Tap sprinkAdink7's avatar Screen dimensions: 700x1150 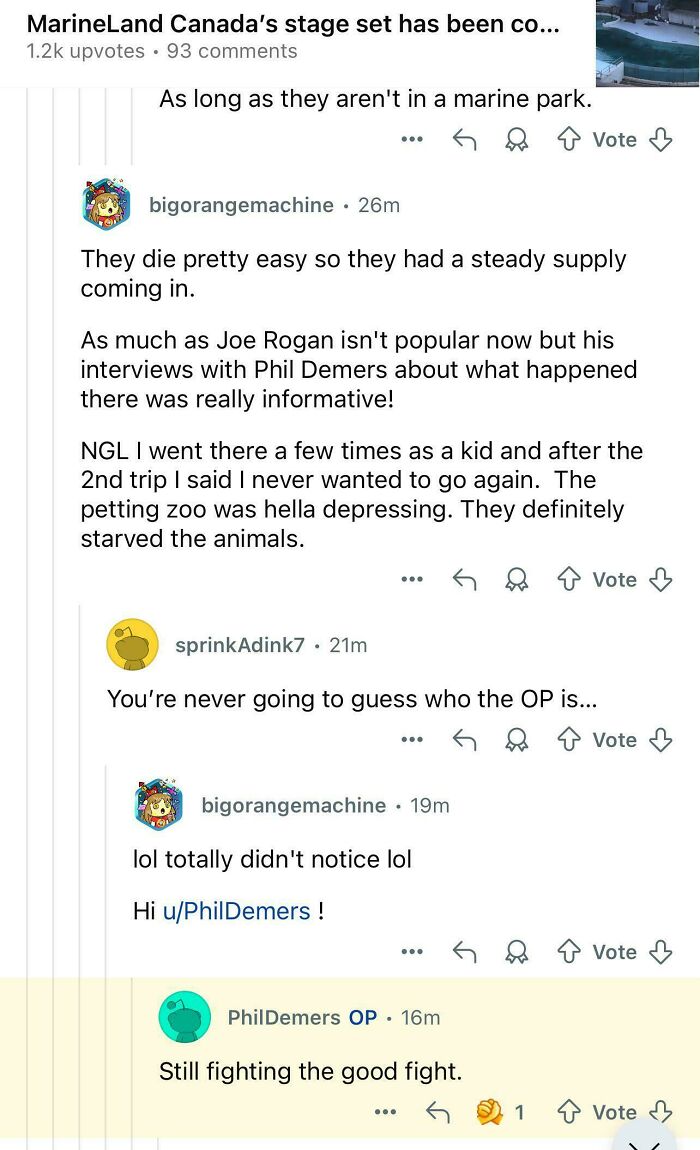tap(132, 644)
